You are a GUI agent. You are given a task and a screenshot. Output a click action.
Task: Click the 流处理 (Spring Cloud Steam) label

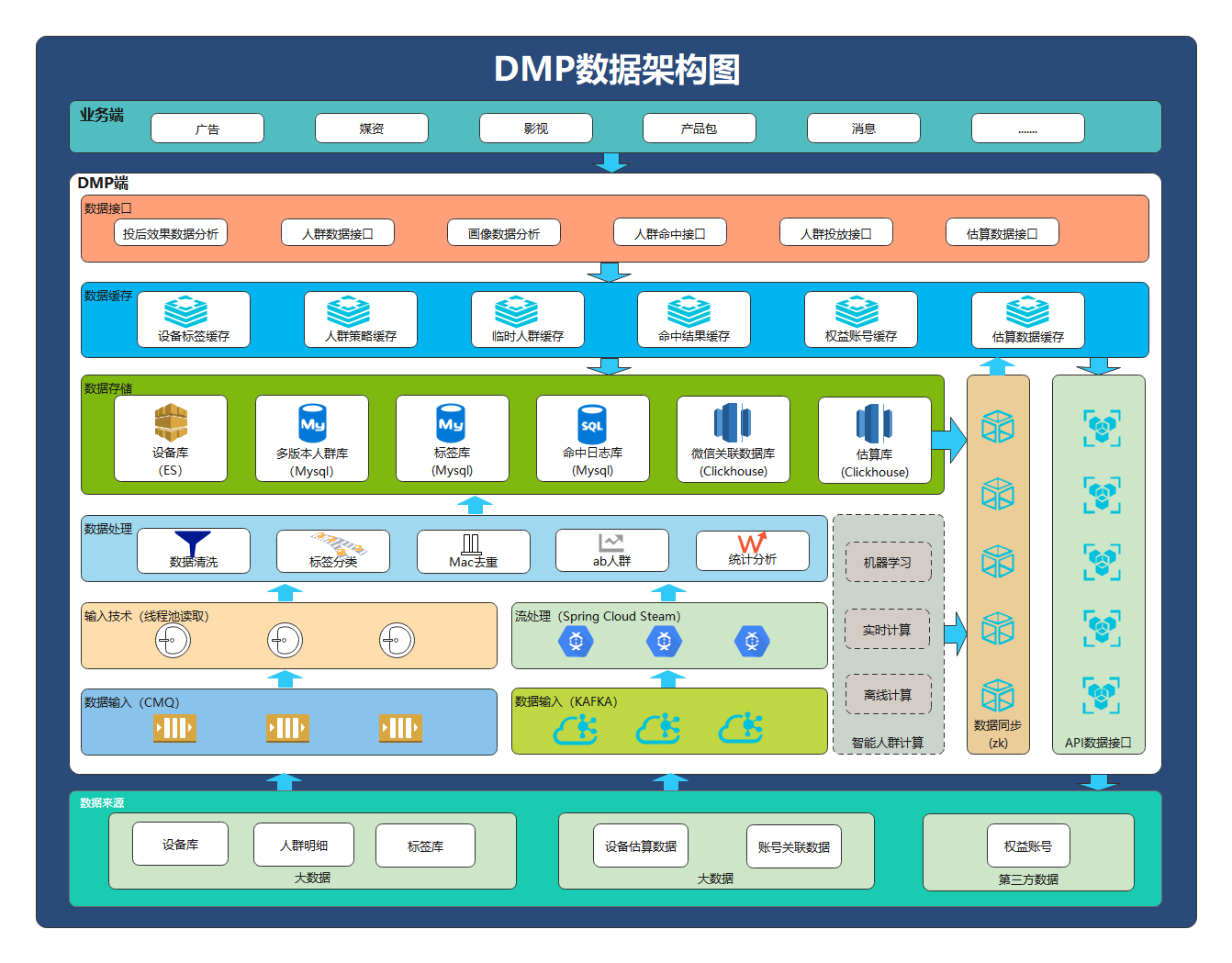(x=598, y=616)
